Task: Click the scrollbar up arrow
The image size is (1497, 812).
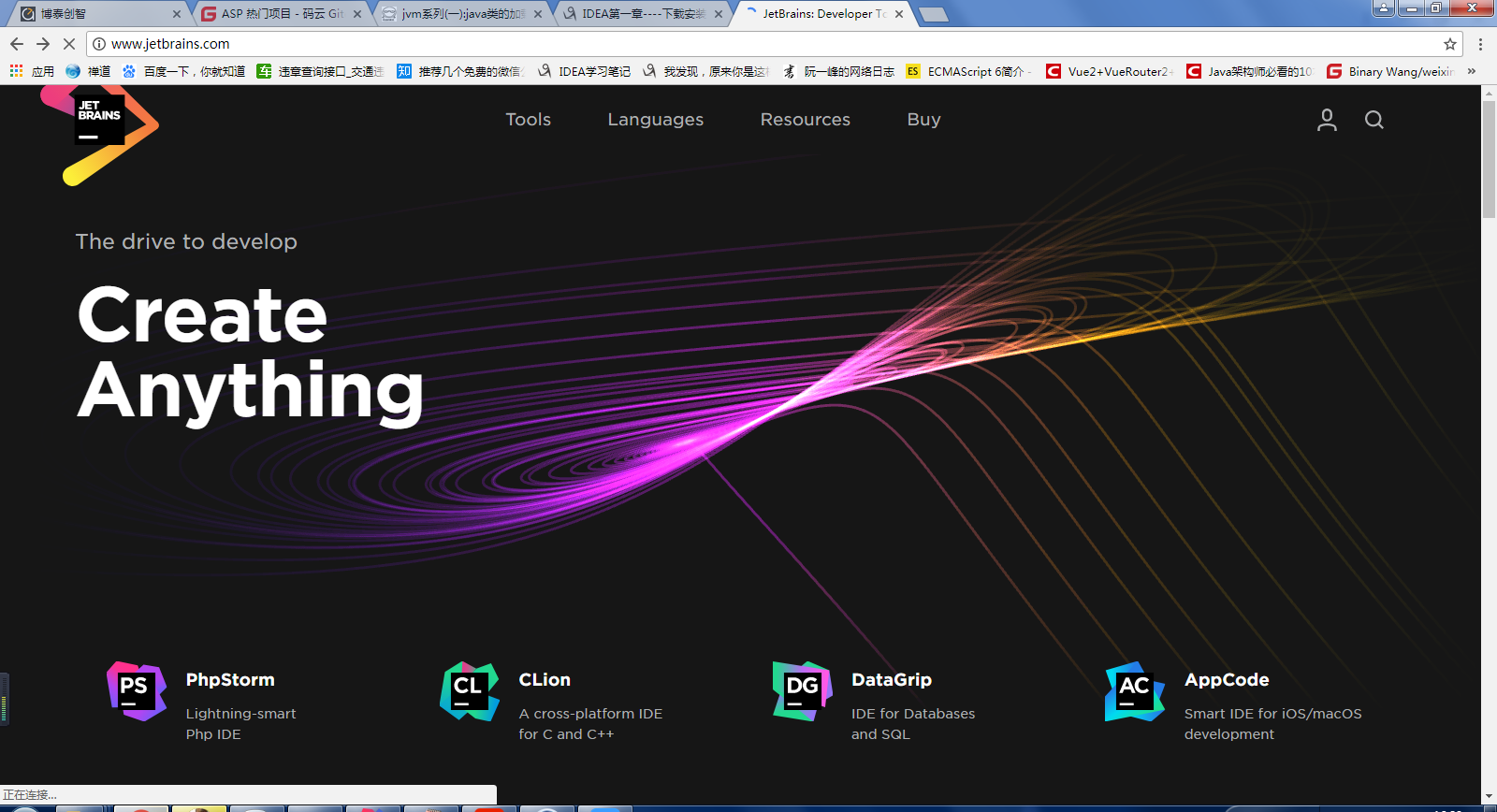Action: (1490, 93)
